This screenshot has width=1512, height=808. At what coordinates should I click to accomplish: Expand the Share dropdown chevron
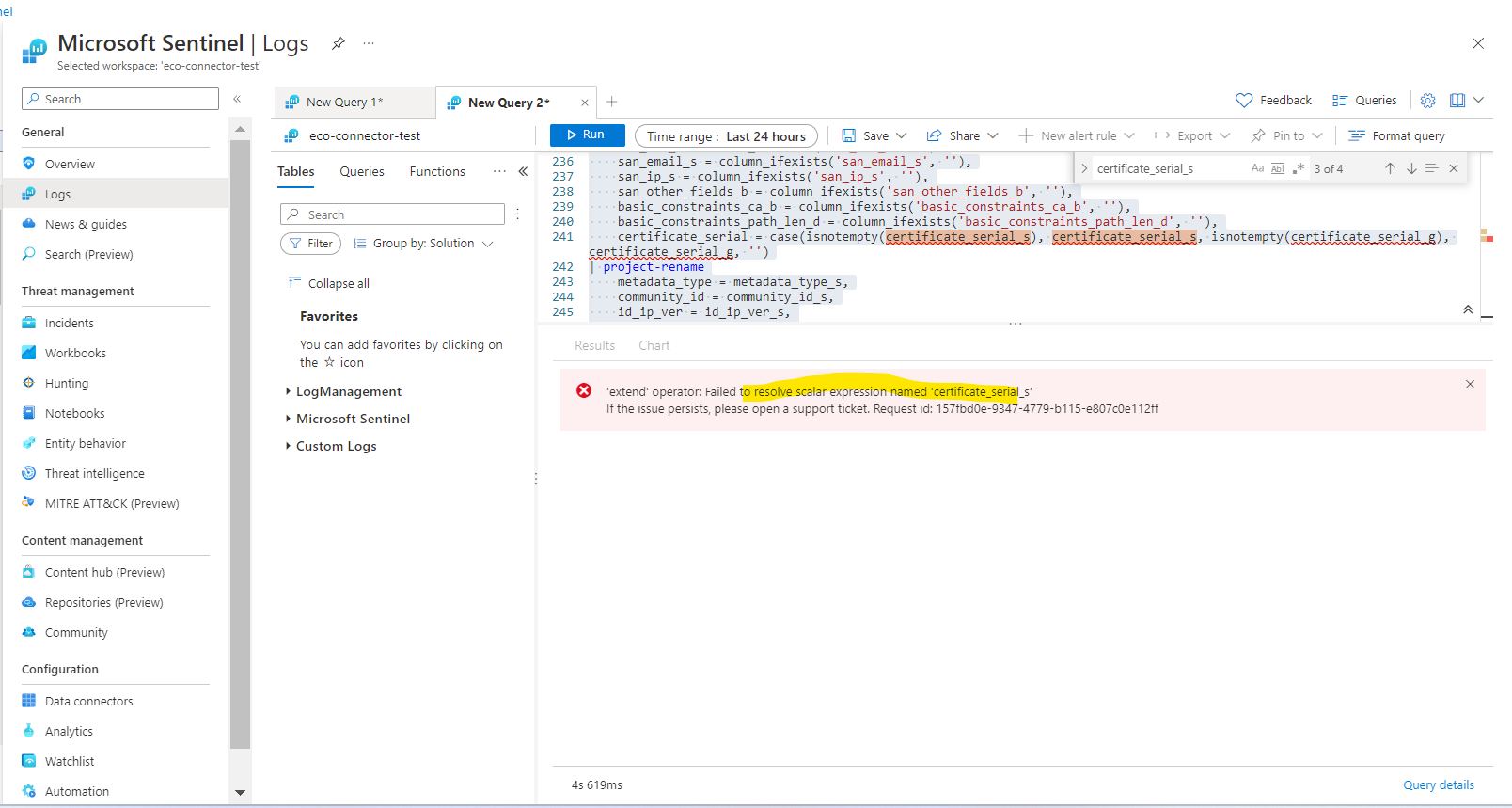point(993,135)
